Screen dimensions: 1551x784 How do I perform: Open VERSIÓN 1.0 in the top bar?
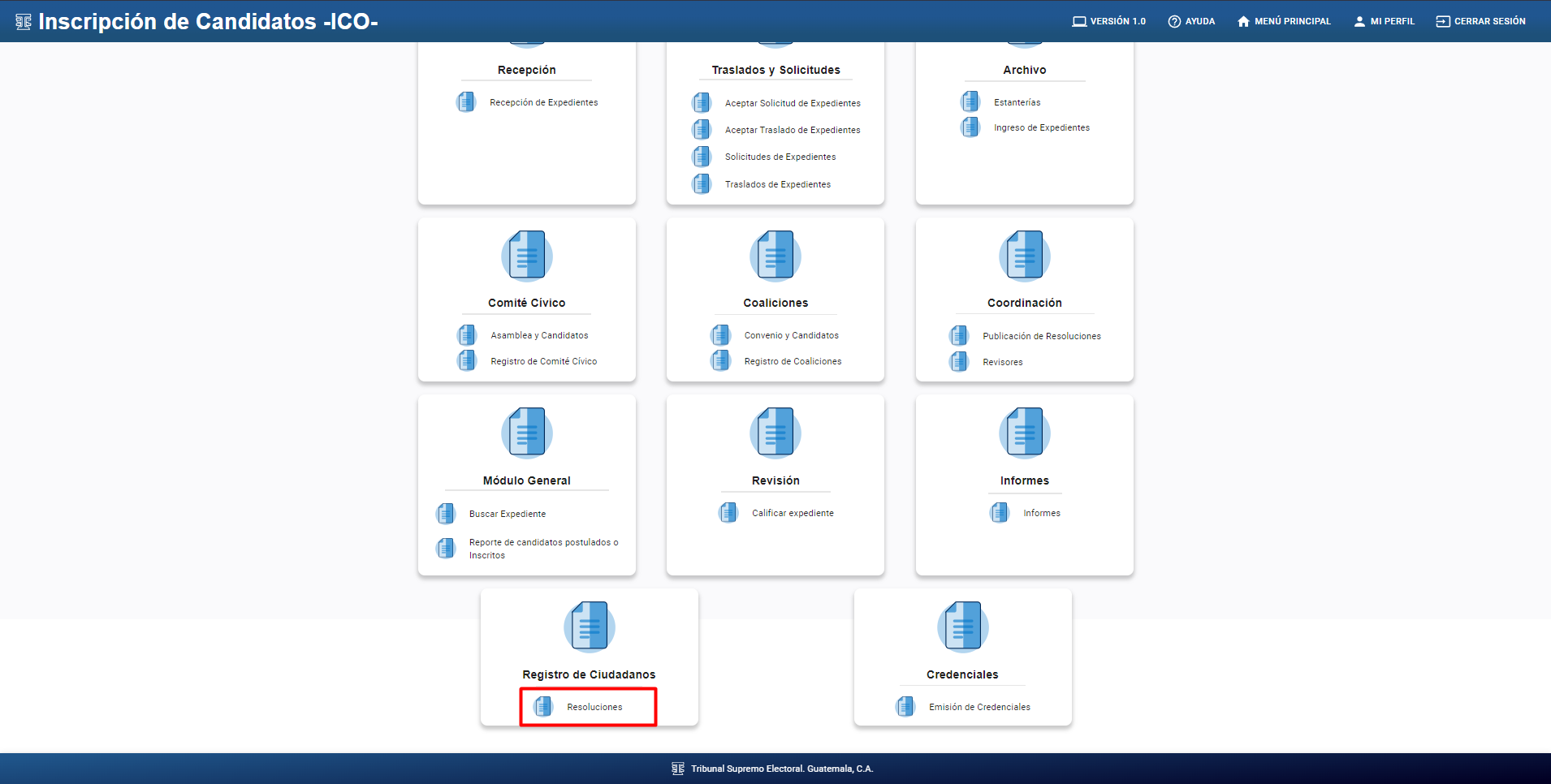pos(1108,21)
